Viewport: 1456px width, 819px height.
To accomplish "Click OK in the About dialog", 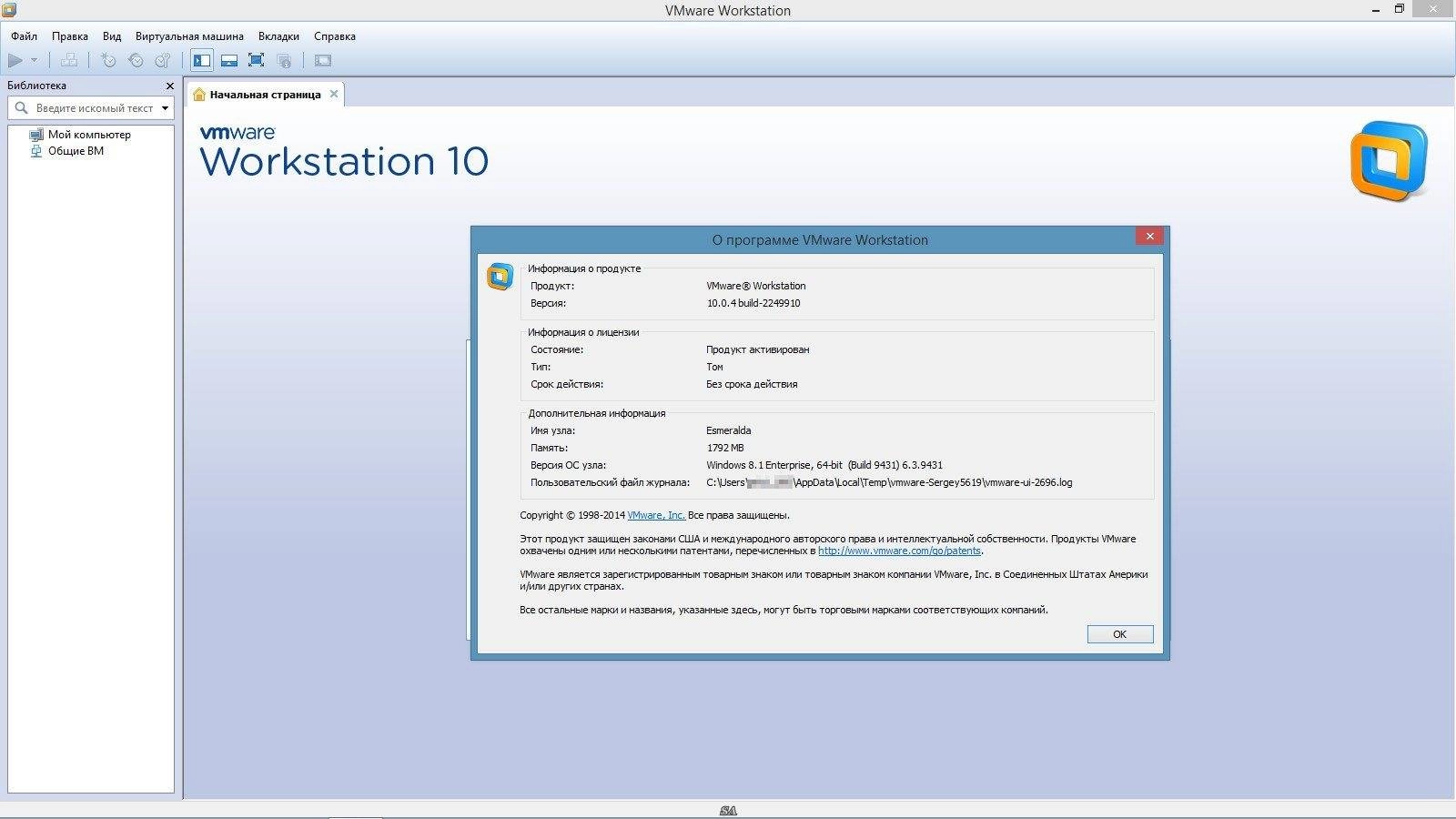I will (1120, 634).
